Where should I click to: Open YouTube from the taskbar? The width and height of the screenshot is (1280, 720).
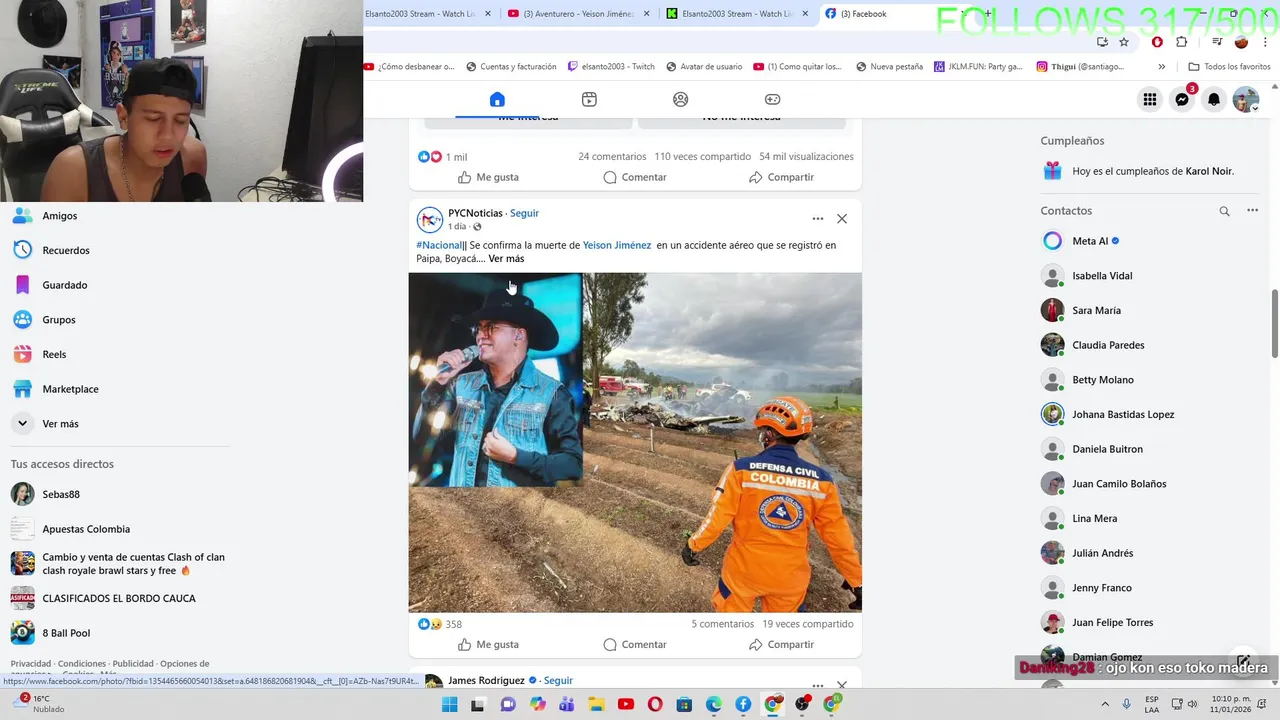coord(626,704)
